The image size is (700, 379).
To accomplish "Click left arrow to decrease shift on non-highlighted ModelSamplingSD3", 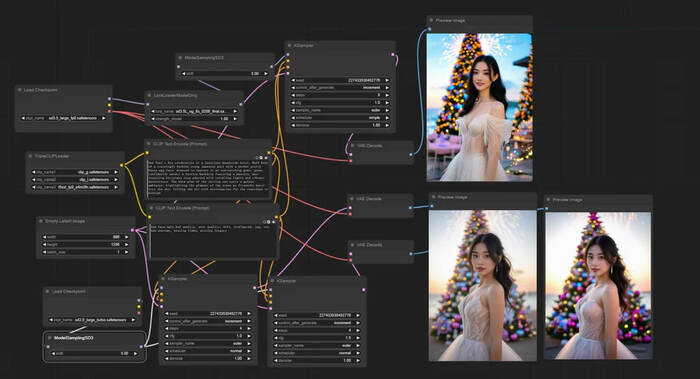I will click(183, 74).
